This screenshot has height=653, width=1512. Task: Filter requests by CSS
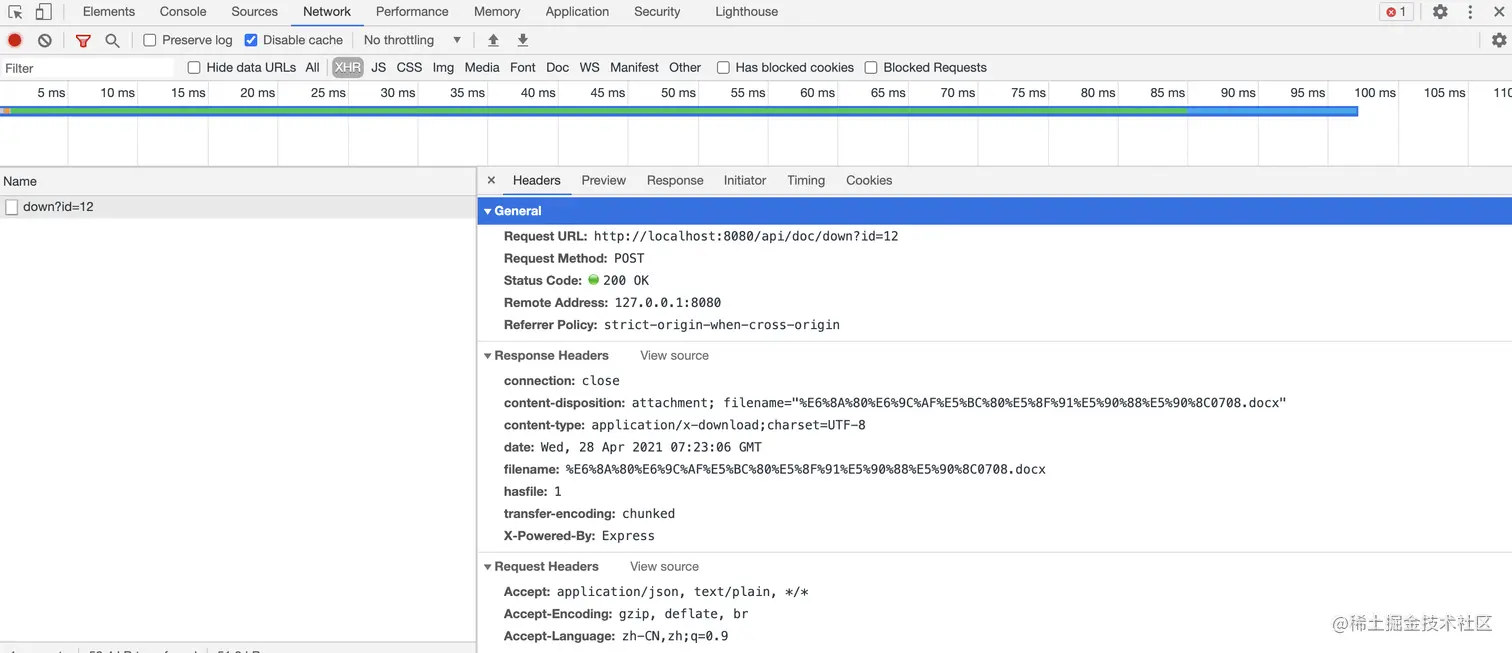tap(409, 67)
